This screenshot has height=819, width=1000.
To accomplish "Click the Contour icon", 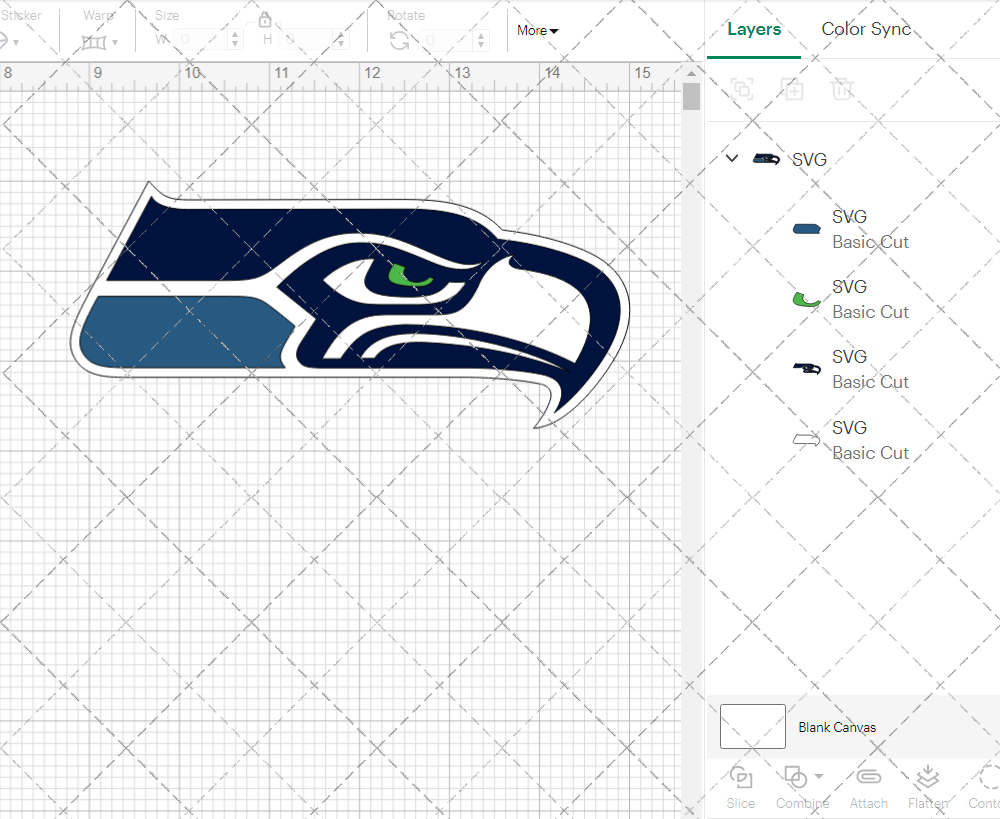I will point(988,778).
